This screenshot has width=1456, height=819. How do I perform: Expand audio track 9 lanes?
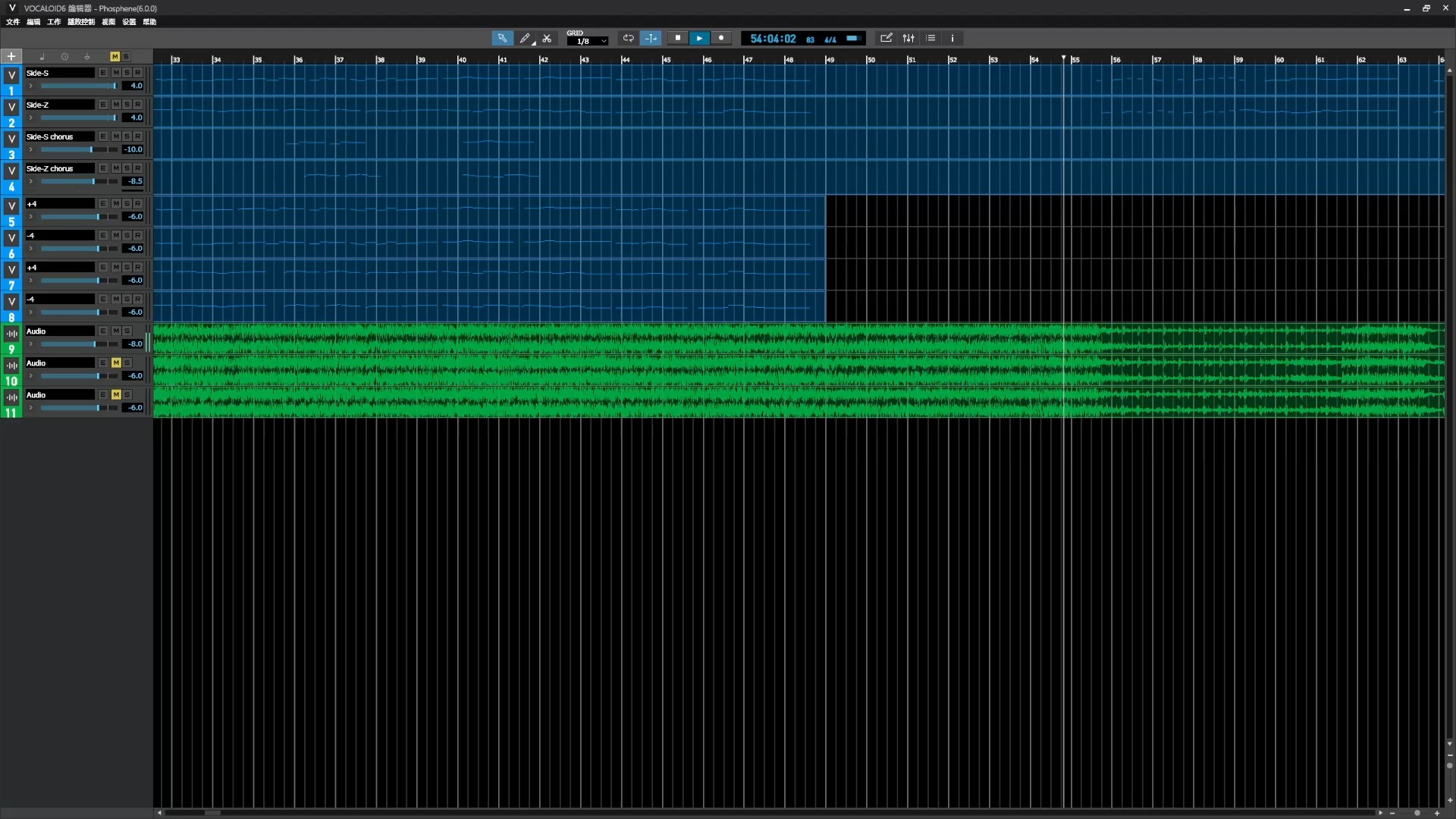30,344
